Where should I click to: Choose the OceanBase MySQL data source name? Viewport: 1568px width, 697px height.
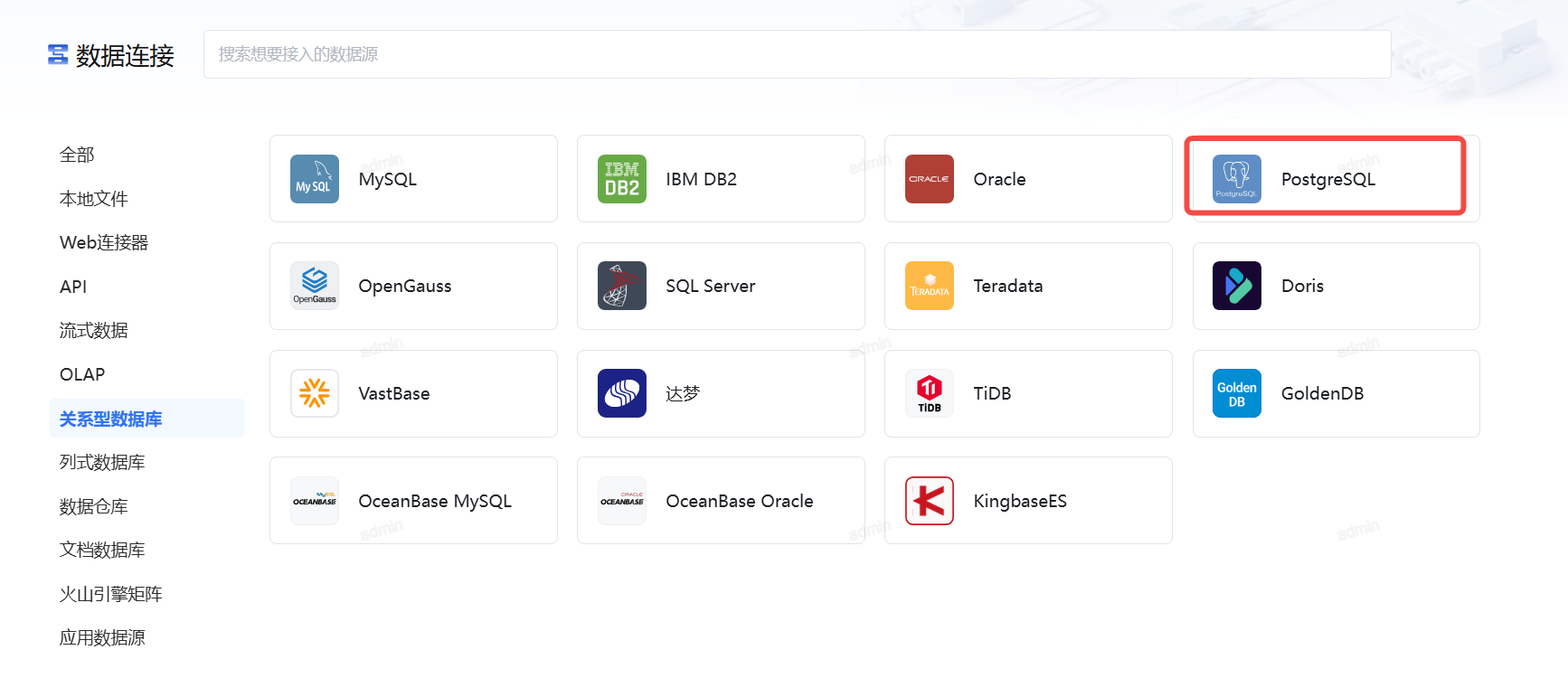[435, 501]
